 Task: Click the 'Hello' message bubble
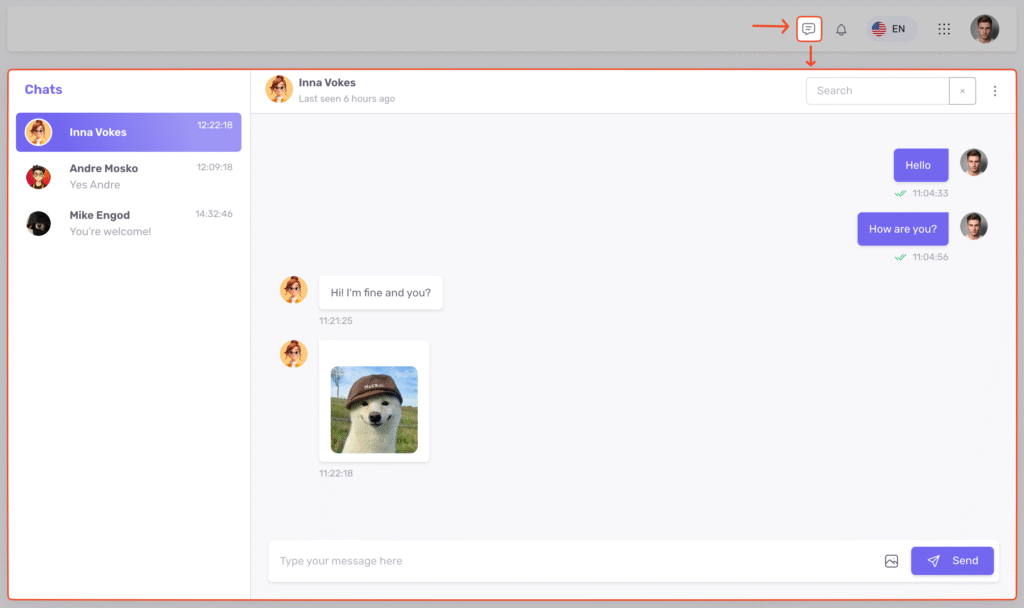tap(919, 166)
